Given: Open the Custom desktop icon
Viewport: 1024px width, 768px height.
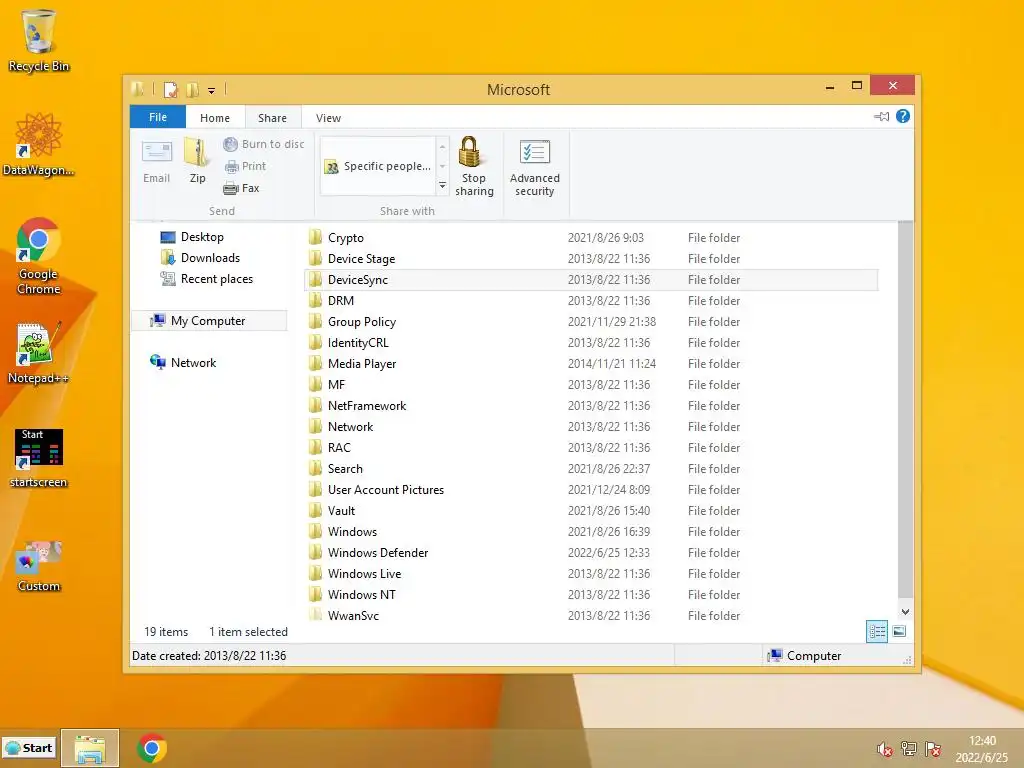Looking at the screenshot, I should coord(39,566).
